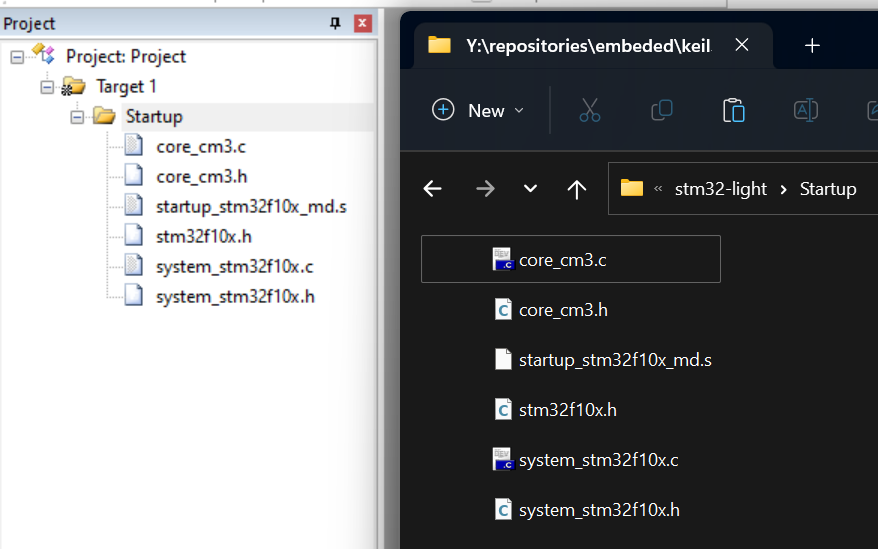Open the New dropdown in Explorer
This screenshot has width=878, height=549.
click(x=478, y=110)
